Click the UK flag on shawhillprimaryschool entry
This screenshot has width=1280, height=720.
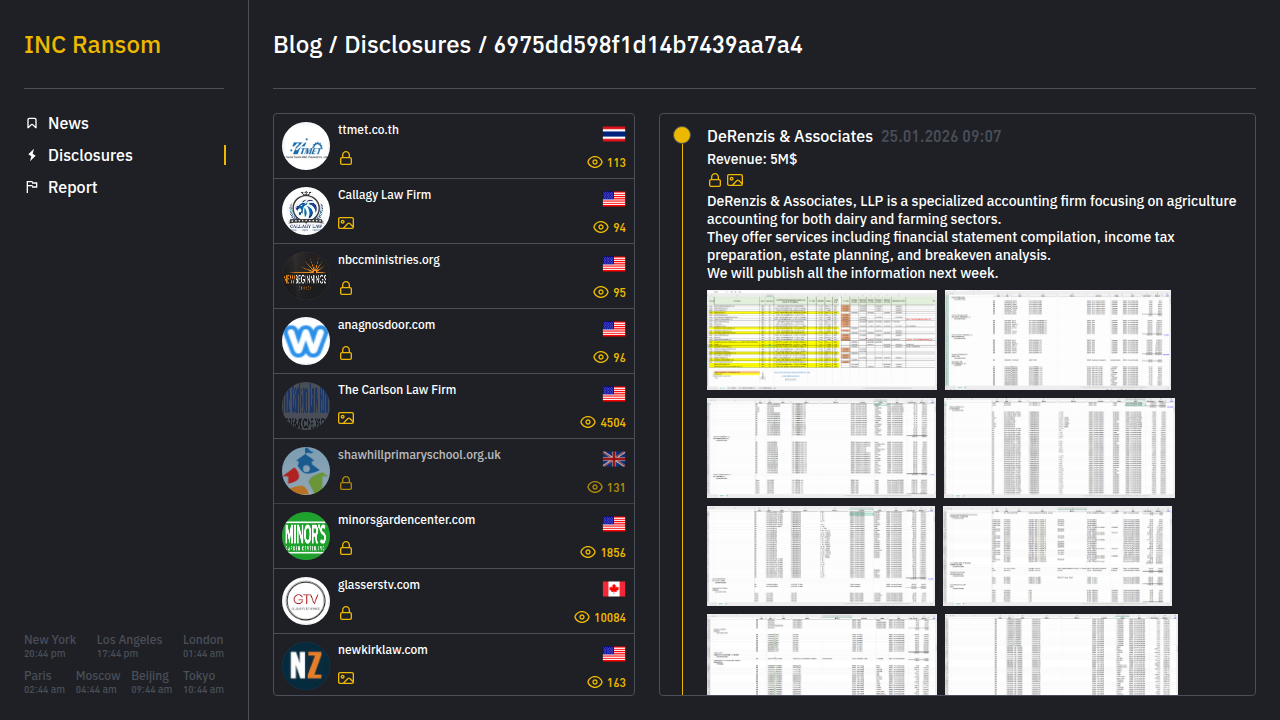point(614,459)
